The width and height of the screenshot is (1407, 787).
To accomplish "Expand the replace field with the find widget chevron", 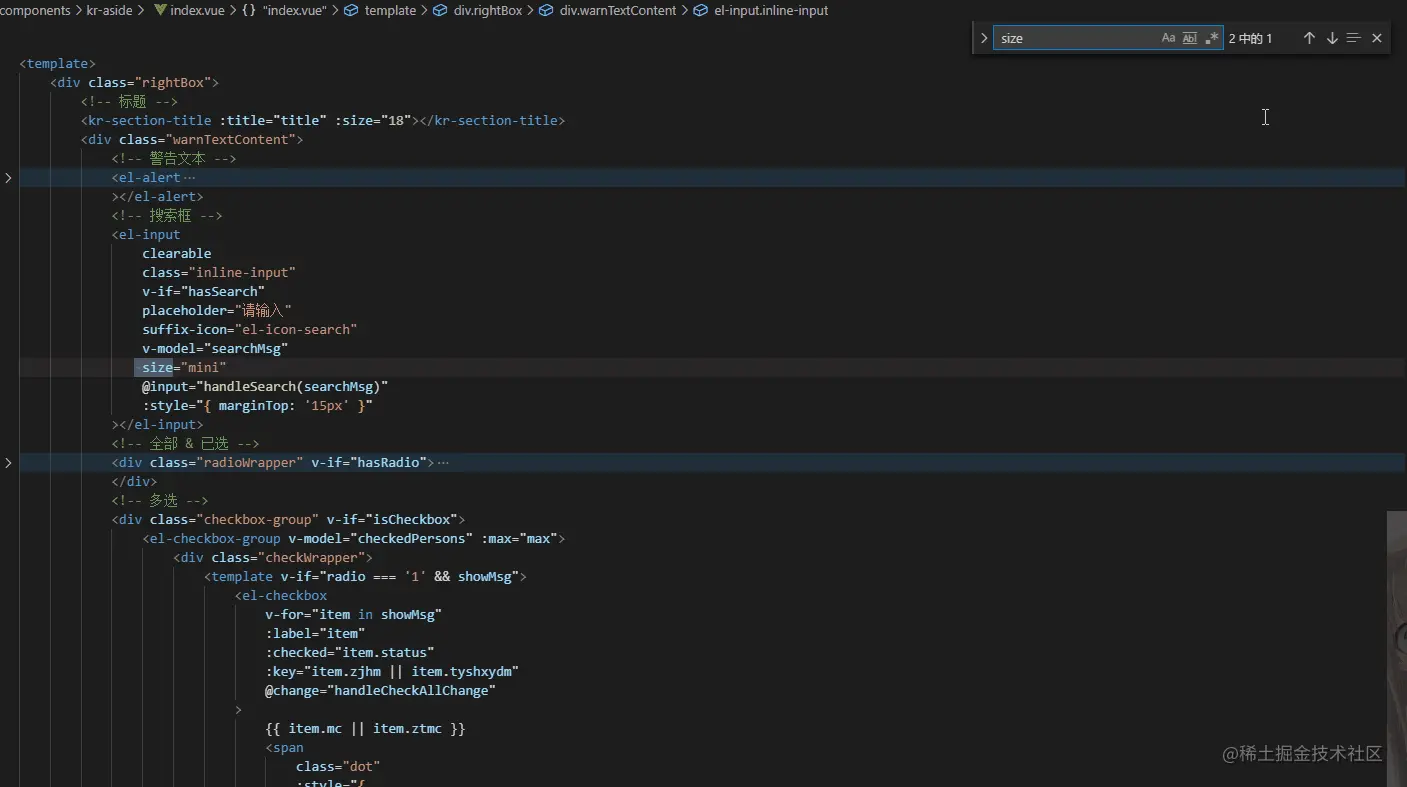I will [983, 37].
